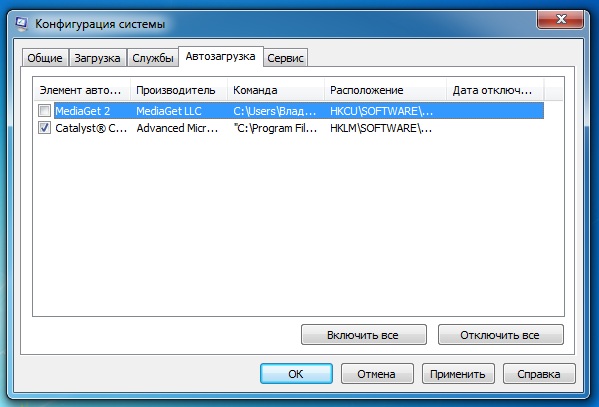Click the Расположение column header
This screenshot has width=599, height=407.
tap(385, 90)
